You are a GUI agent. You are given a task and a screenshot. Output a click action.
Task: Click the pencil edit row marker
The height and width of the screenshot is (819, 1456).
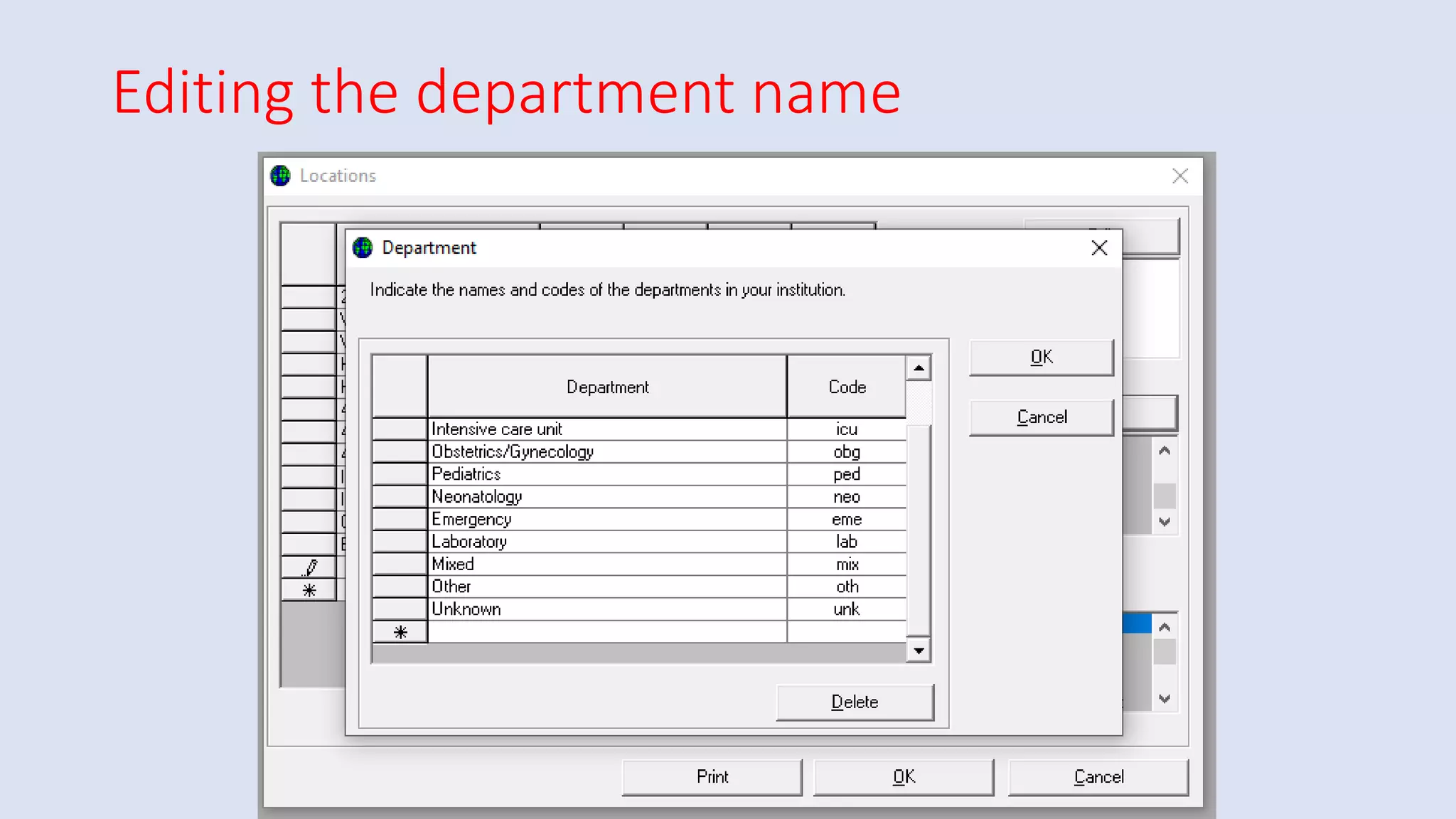309,567
